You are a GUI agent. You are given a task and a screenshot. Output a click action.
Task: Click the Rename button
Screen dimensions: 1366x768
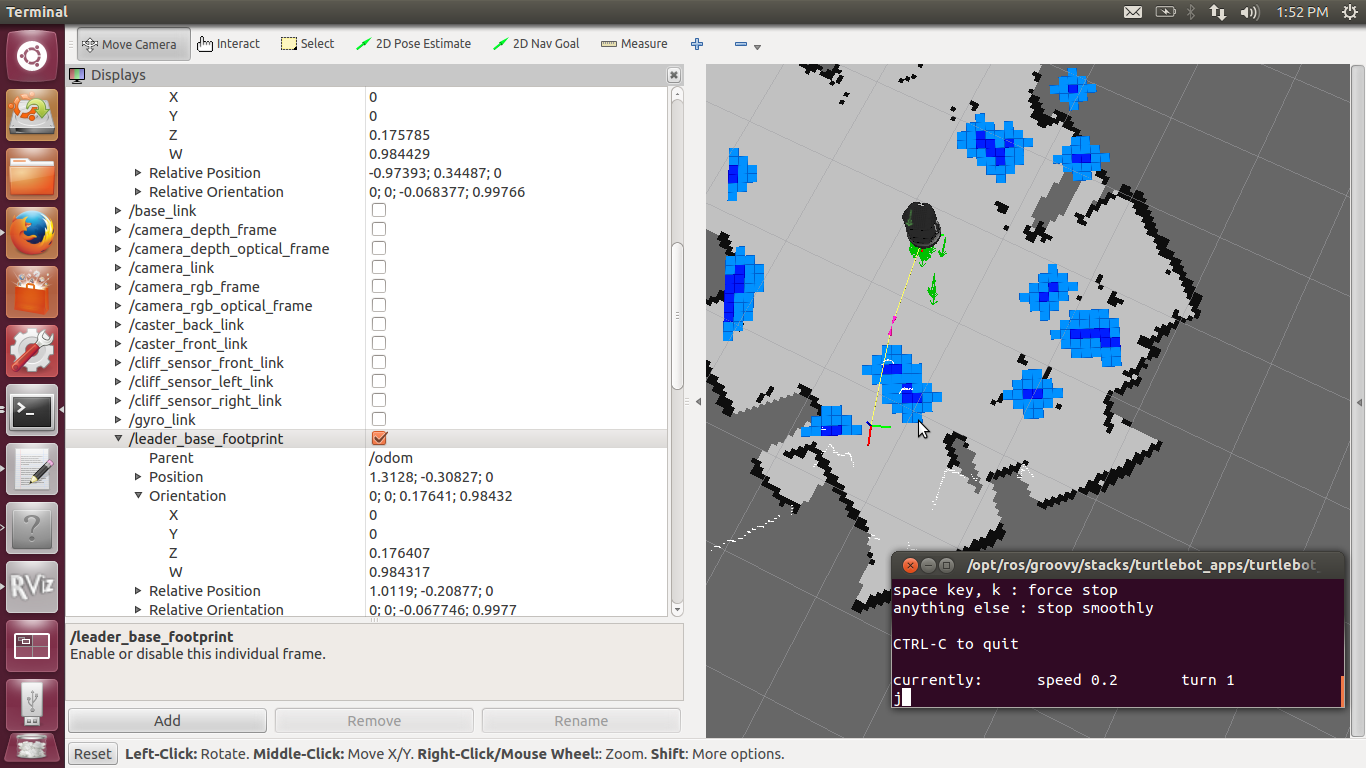[x=581, y=721]
